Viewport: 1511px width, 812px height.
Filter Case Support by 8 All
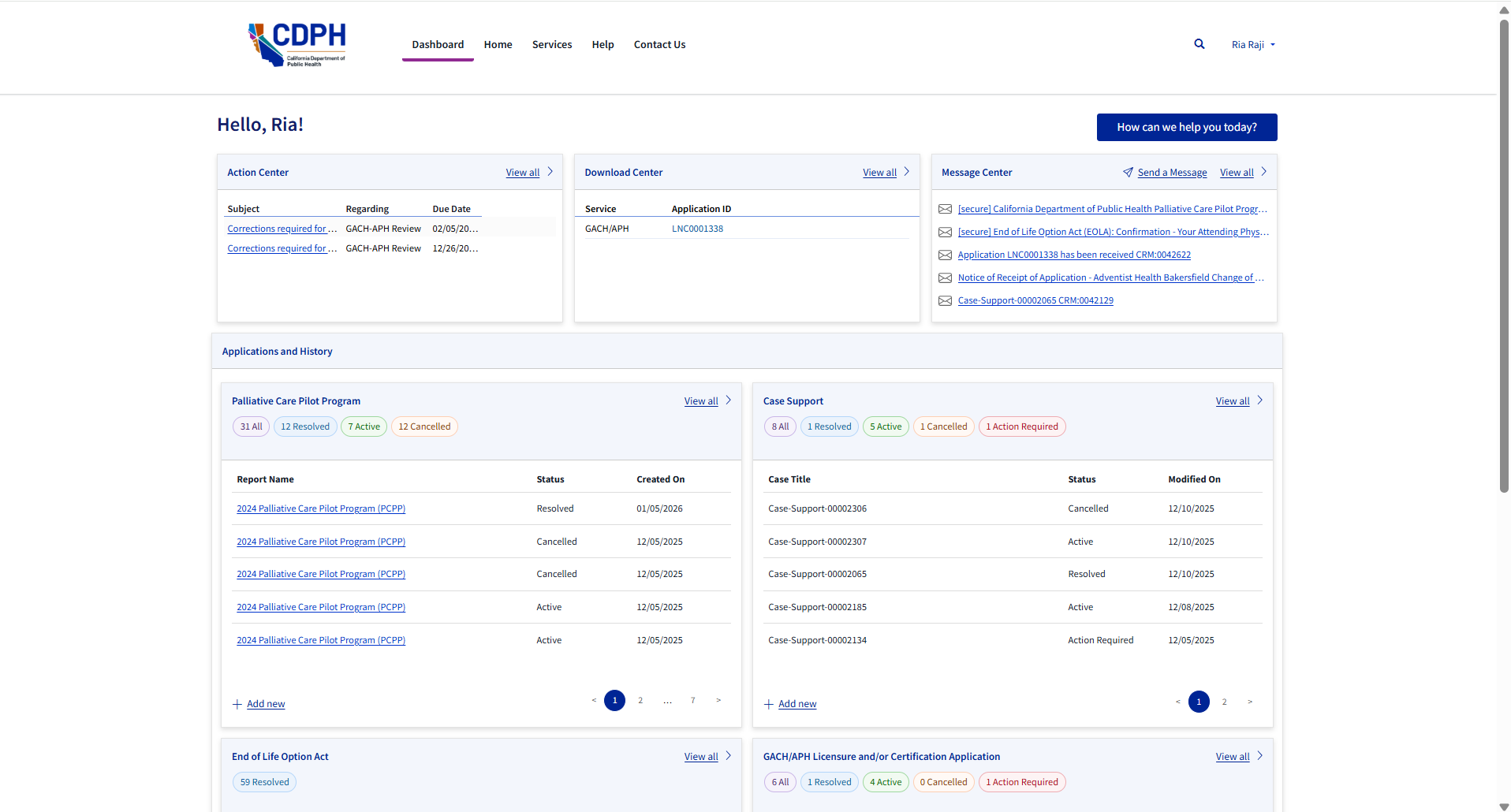click(780, 426)
